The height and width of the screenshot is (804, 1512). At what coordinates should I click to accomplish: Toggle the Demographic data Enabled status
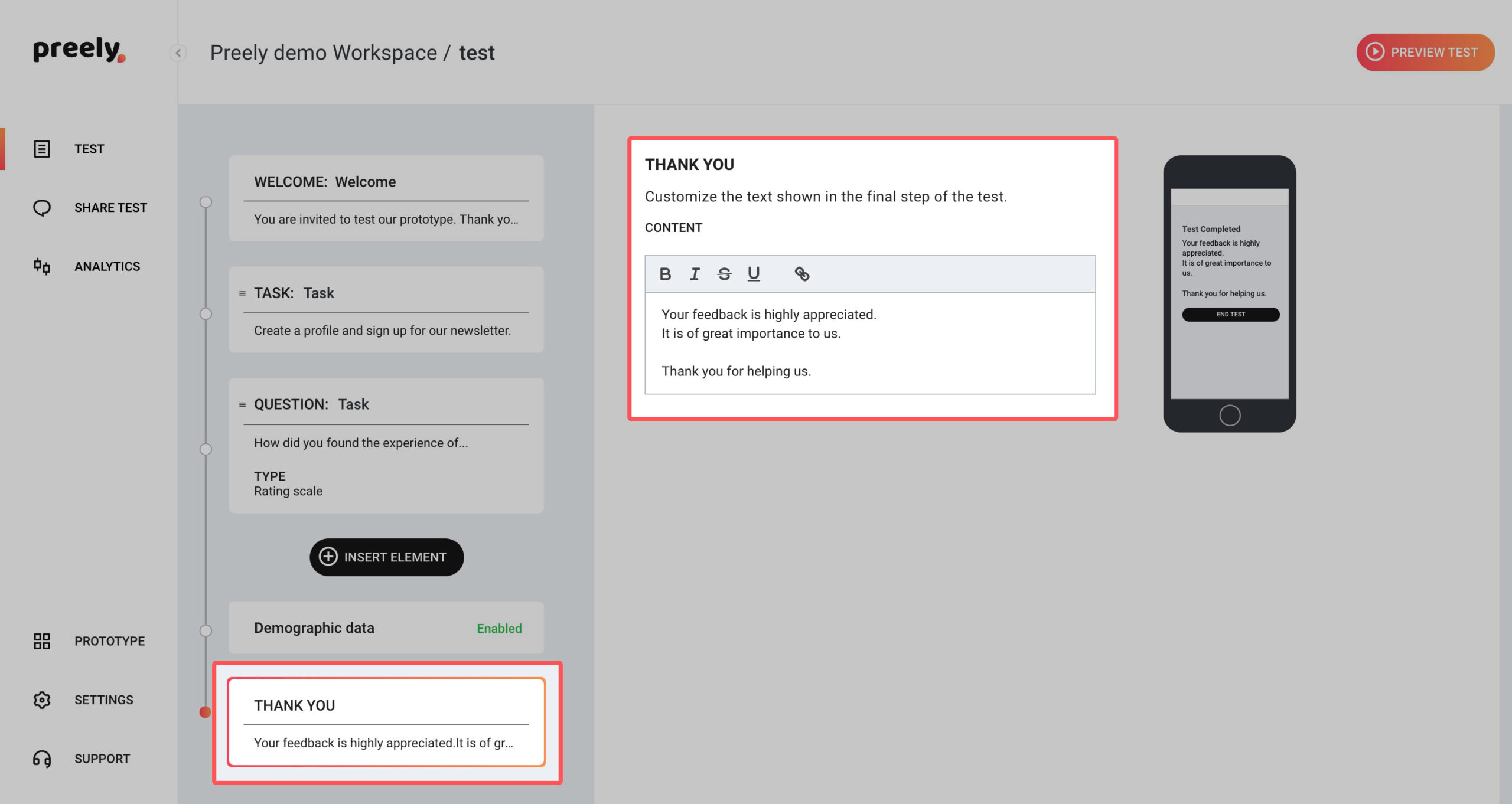[x=499, y=629]
